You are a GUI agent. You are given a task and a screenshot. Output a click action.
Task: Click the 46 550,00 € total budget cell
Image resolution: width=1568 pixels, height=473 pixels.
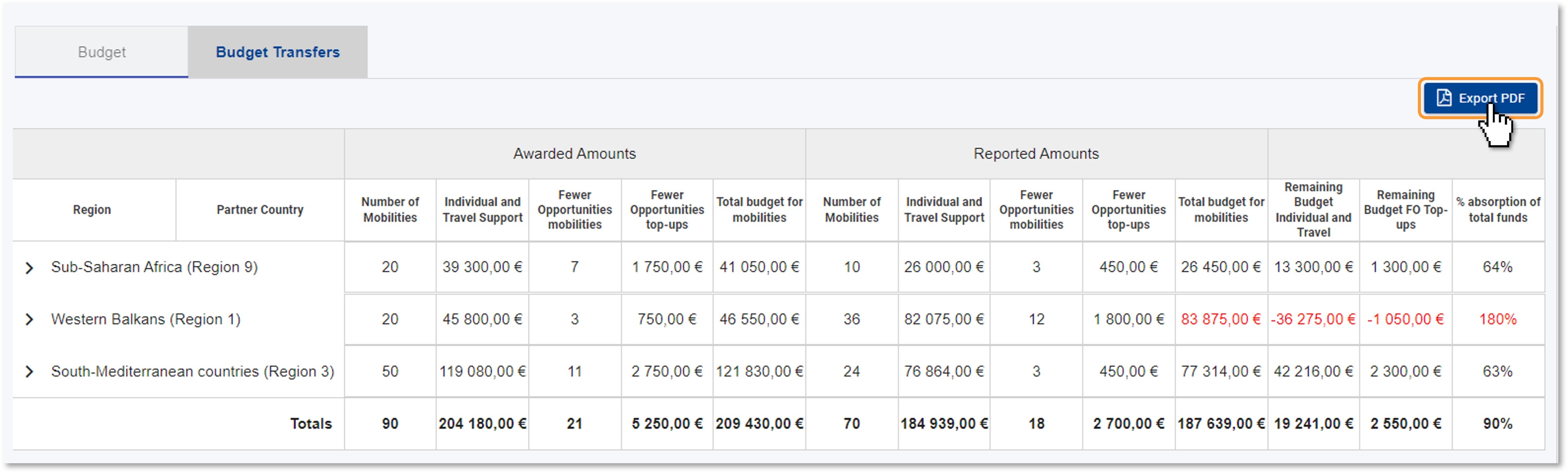click(759, 319)
